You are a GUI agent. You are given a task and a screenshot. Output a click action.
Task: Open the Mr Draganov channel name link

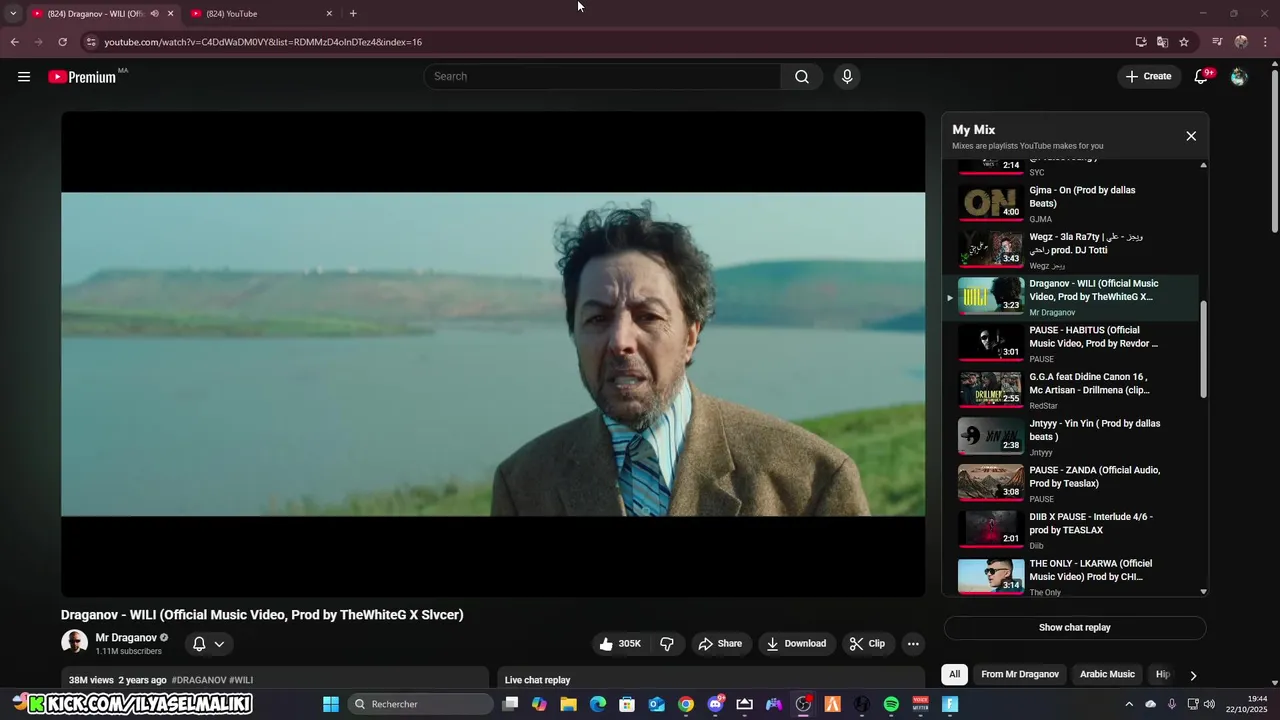126,638
